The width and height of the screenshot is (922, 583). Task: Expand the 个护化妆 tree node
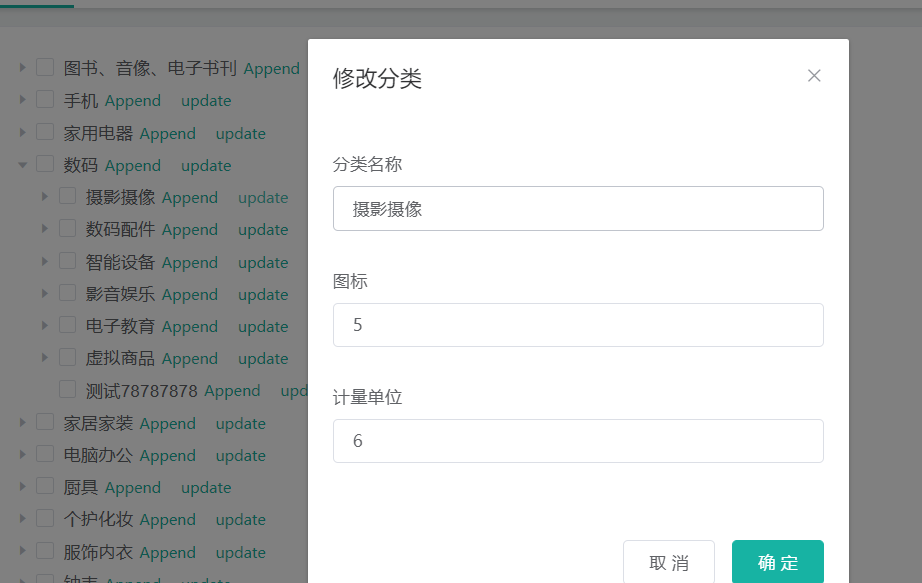[22, 518]
